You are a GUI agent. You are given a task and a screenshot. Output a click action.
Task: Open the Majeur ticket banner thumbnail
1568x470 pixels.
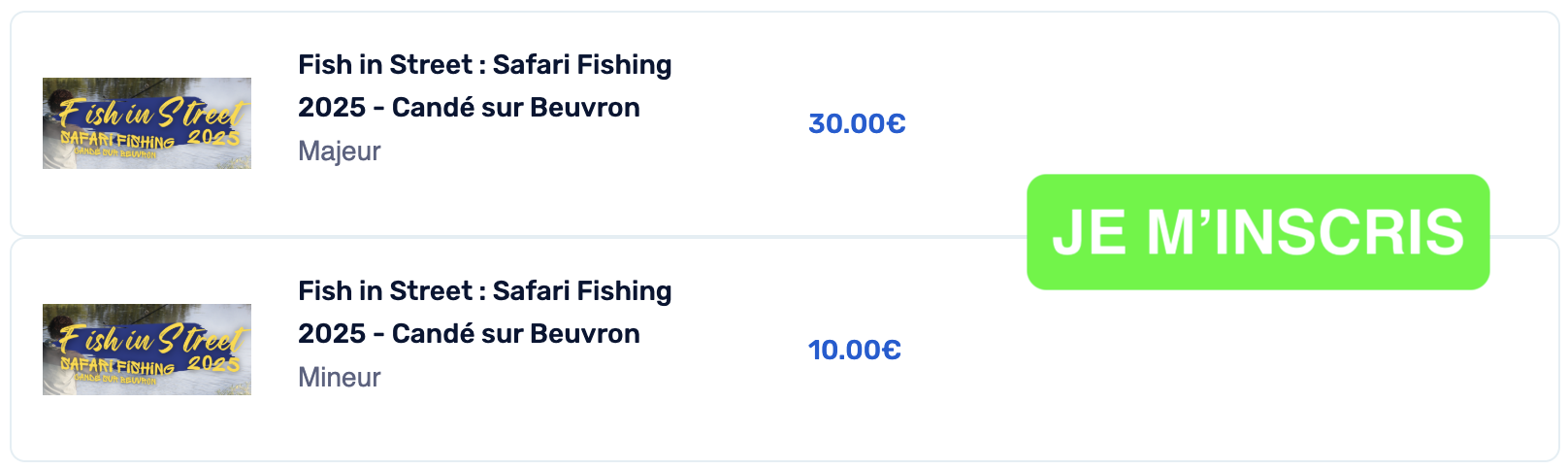coord(147,123)
